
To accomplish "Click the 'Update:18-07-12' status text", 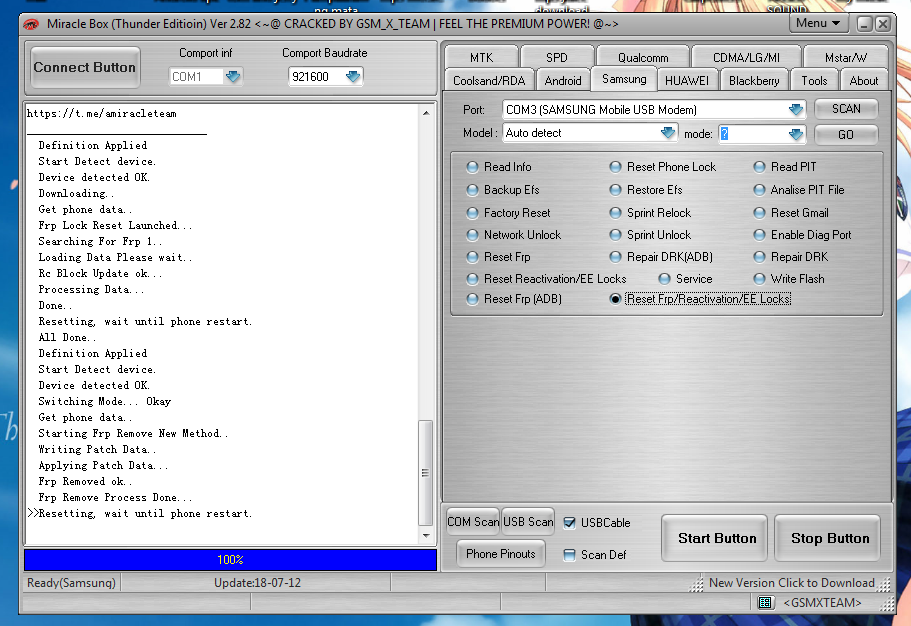I will click(x=257, y=583).
